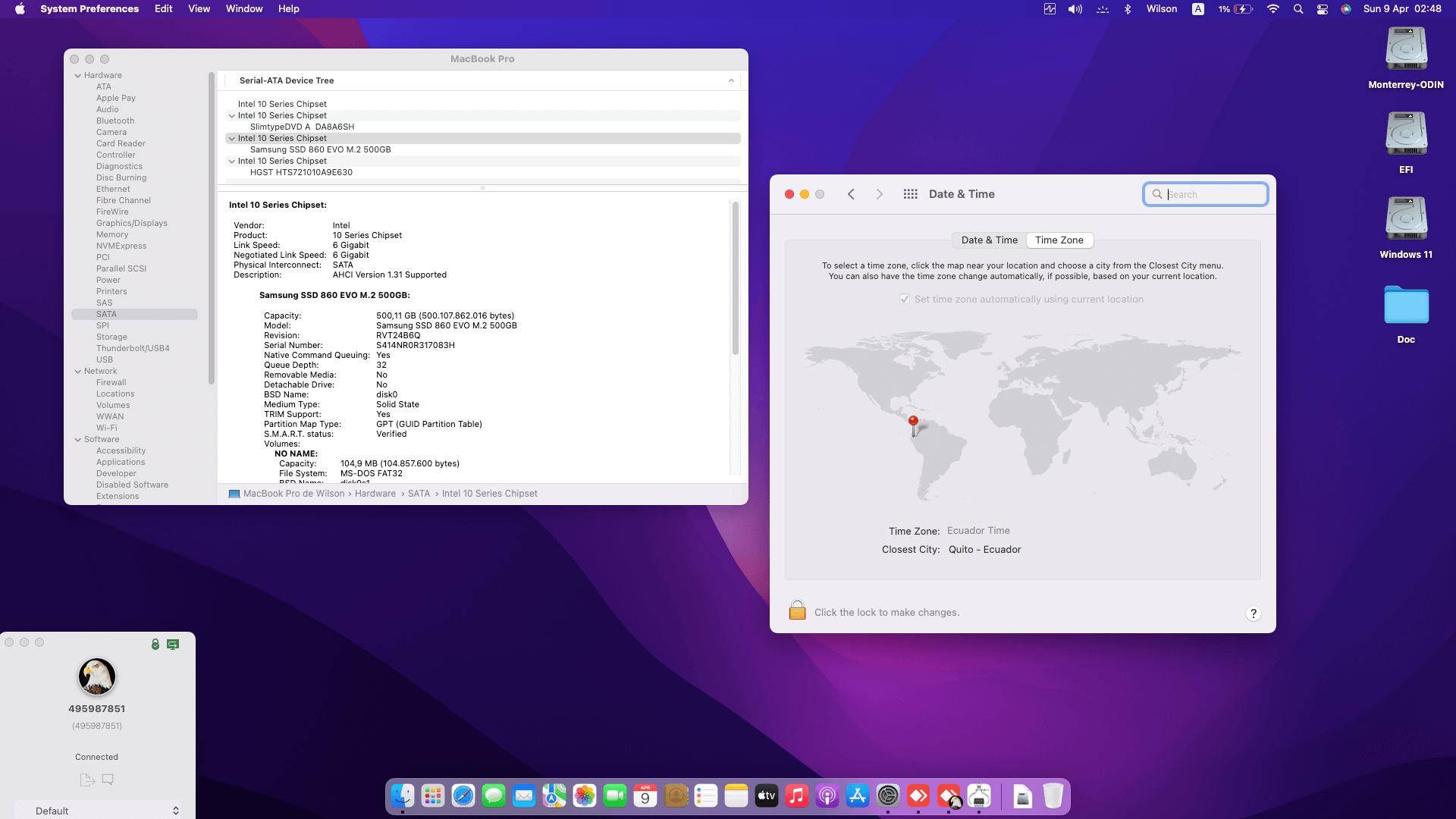The height and width of the screenshot is (819, 1456).
Task: Select the Date & Time tab
Action: [x=989, y=240]
